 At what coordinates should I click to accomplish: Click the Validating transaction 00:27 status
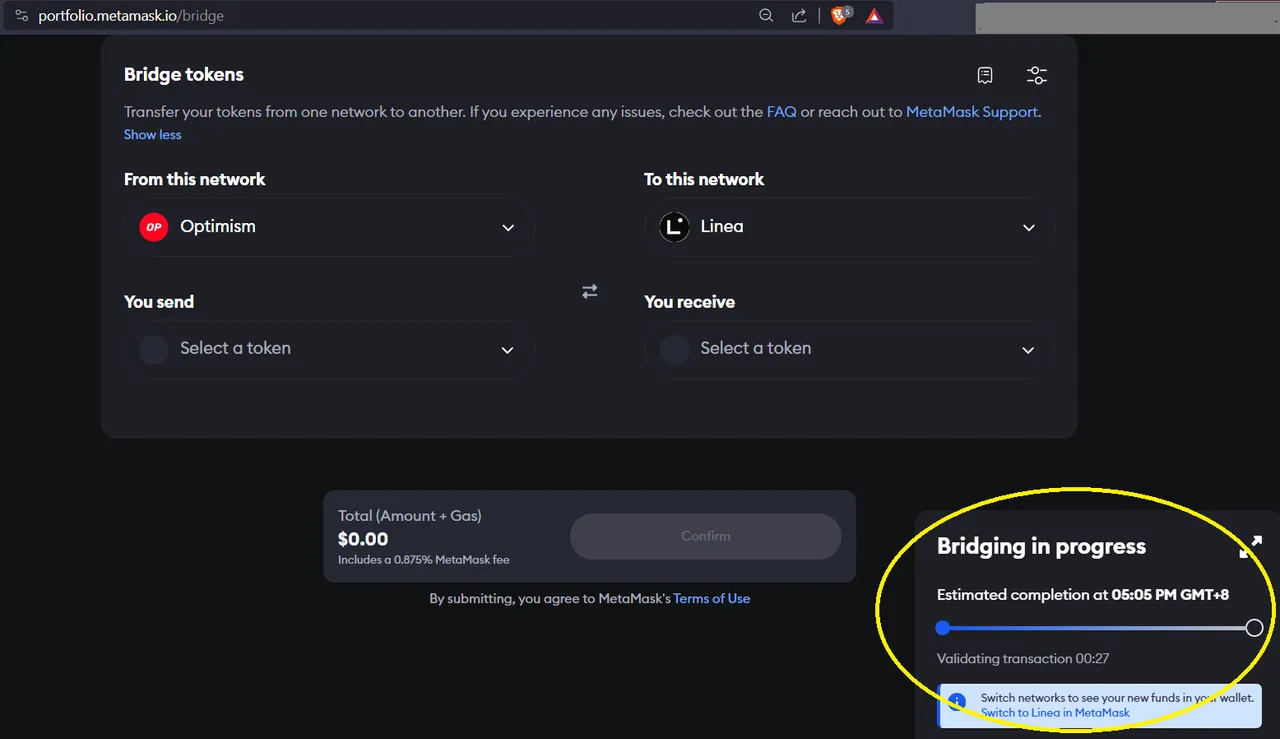[x=1023, y=659]
